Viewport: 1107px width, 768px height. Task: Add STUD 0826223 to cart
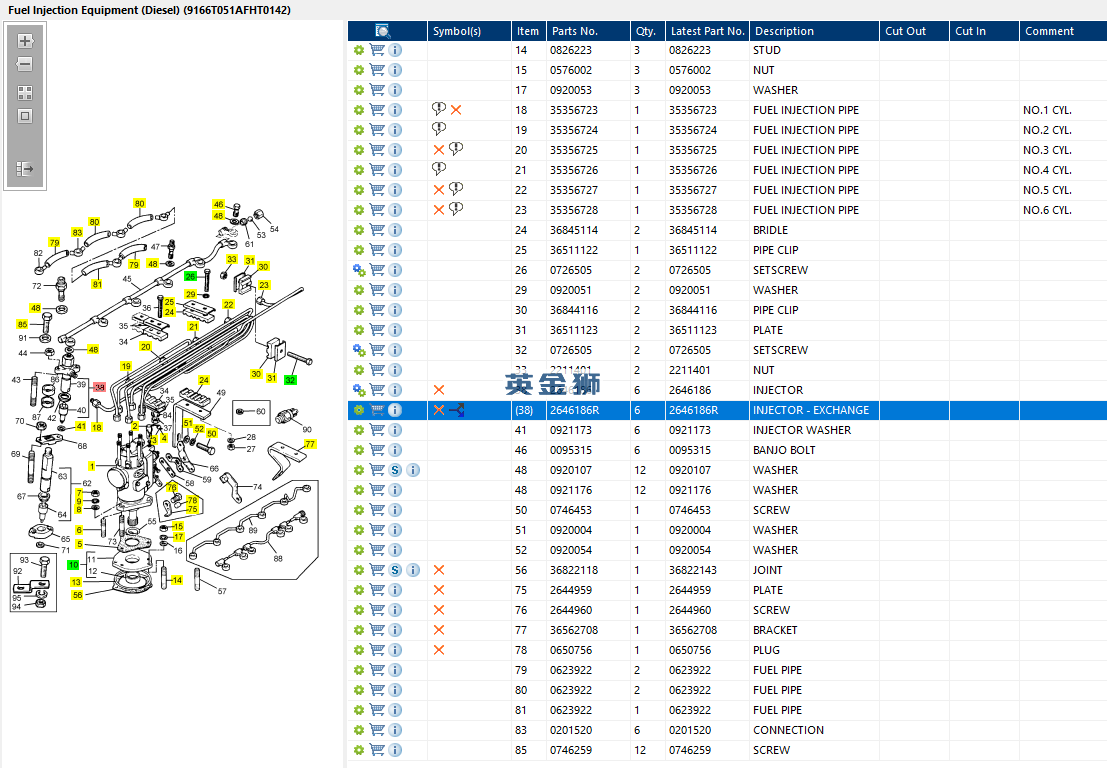pos(377,50)
